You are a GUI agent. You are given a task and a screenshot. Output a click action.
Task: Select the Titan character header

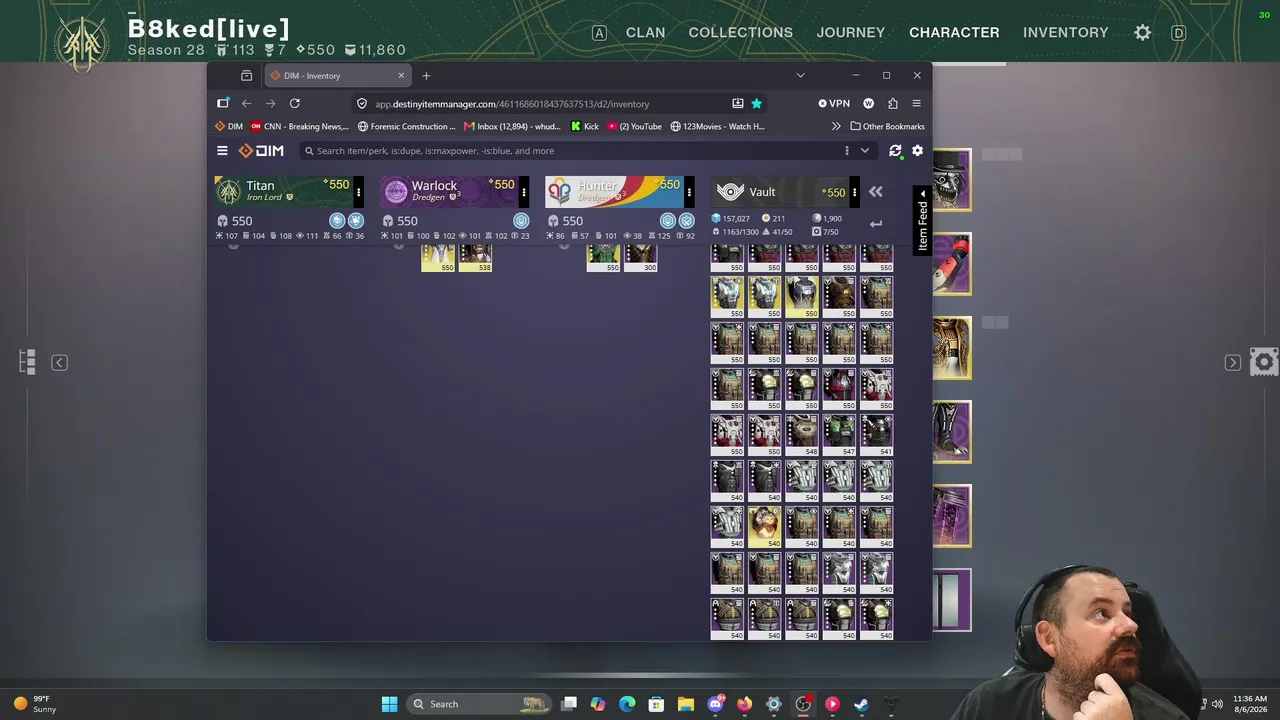point(284,192)
